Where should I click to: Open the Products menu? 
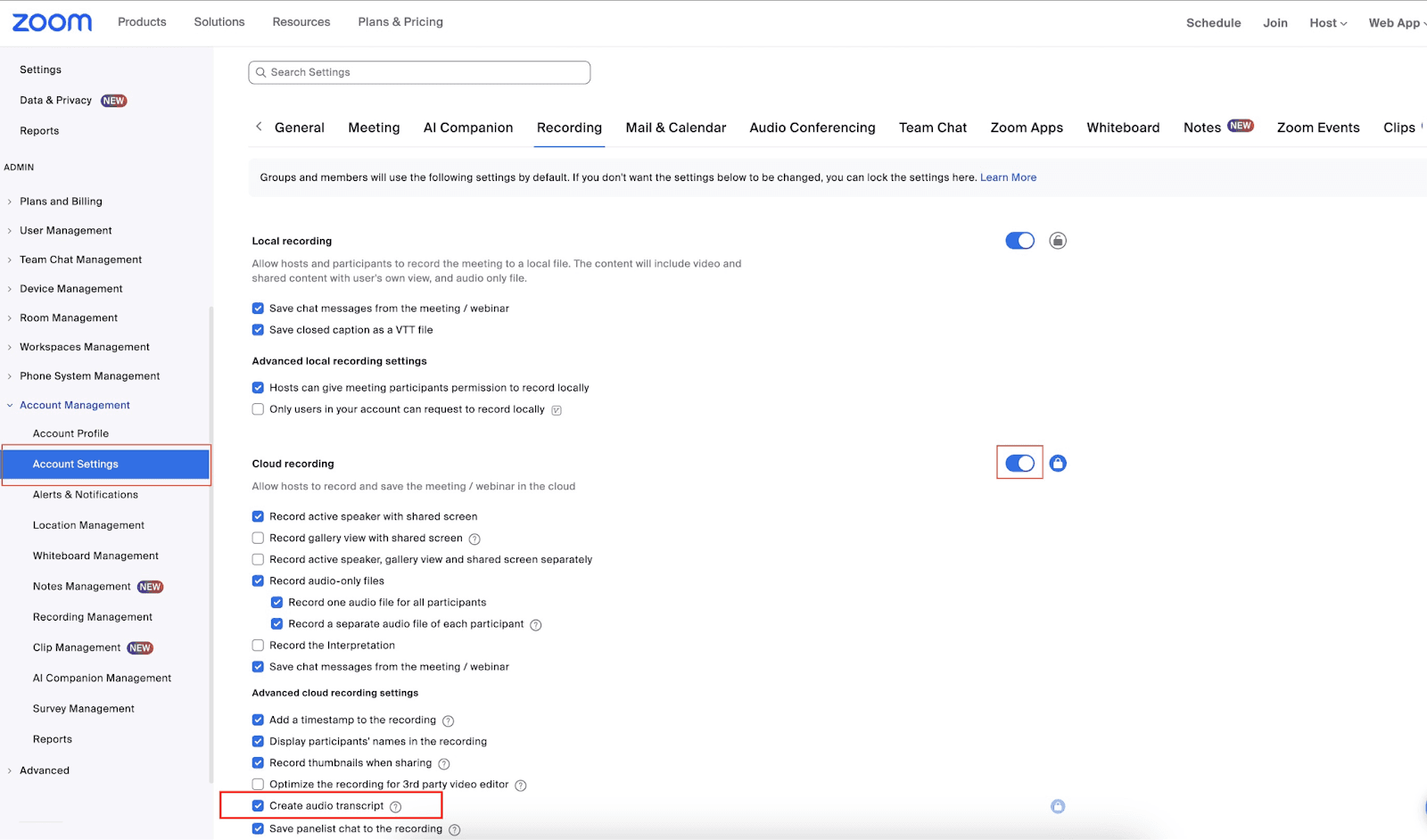(x=142, y=21)
